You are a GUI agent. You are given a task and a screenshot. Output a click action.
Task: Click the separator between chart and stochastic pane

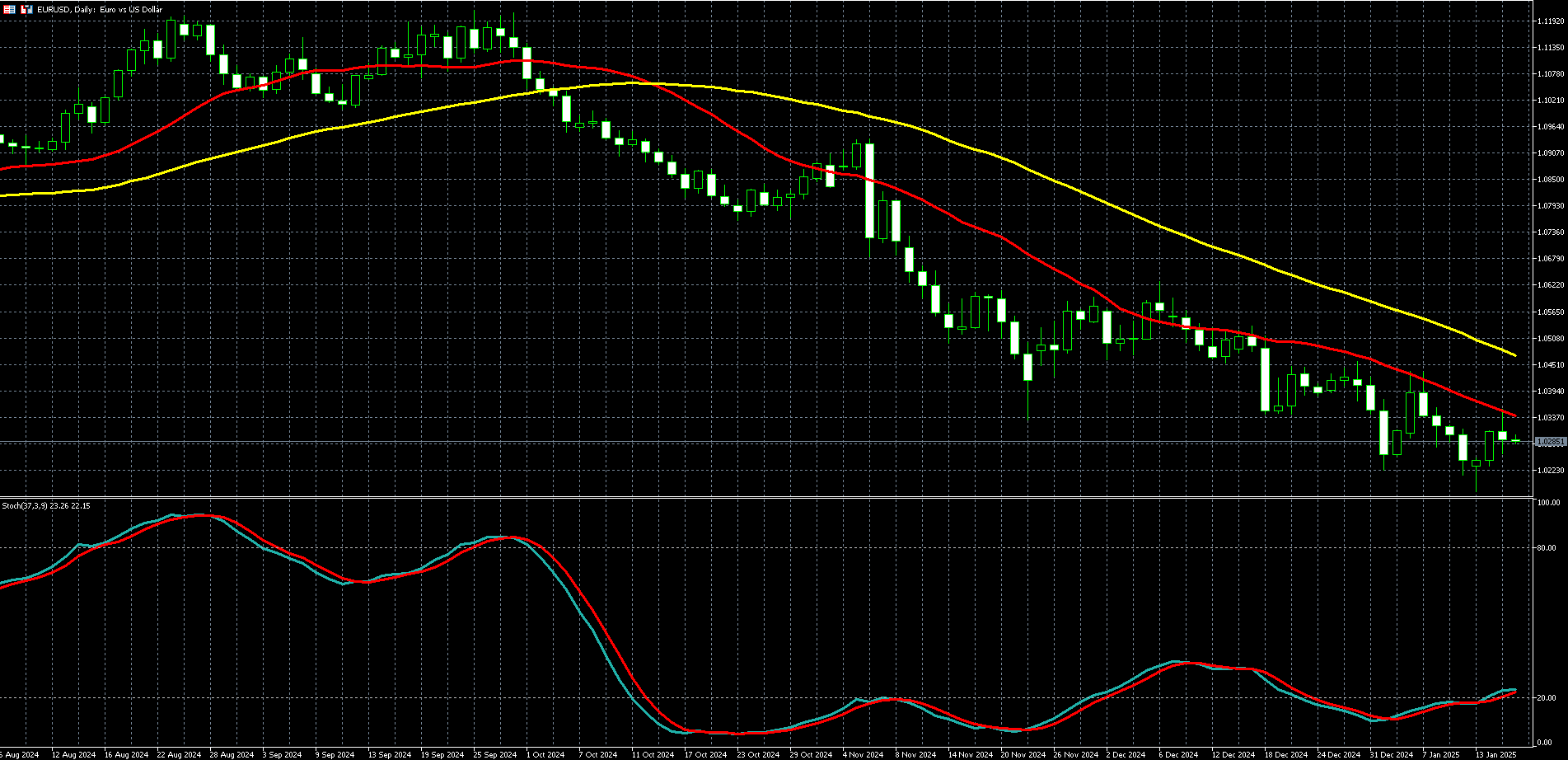pos(766,497)
